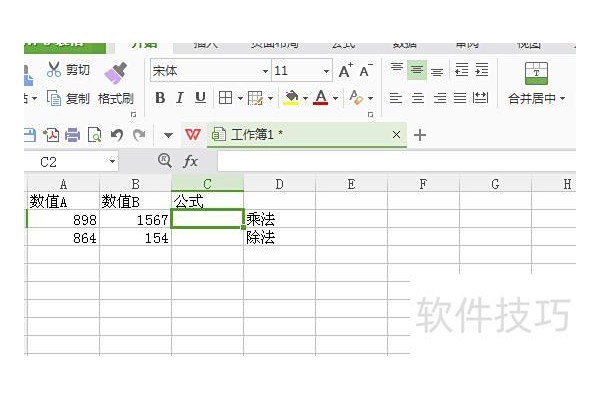Select cell labeled 乘法
This screenshot has width=600, height=400.
pos(279,219)
